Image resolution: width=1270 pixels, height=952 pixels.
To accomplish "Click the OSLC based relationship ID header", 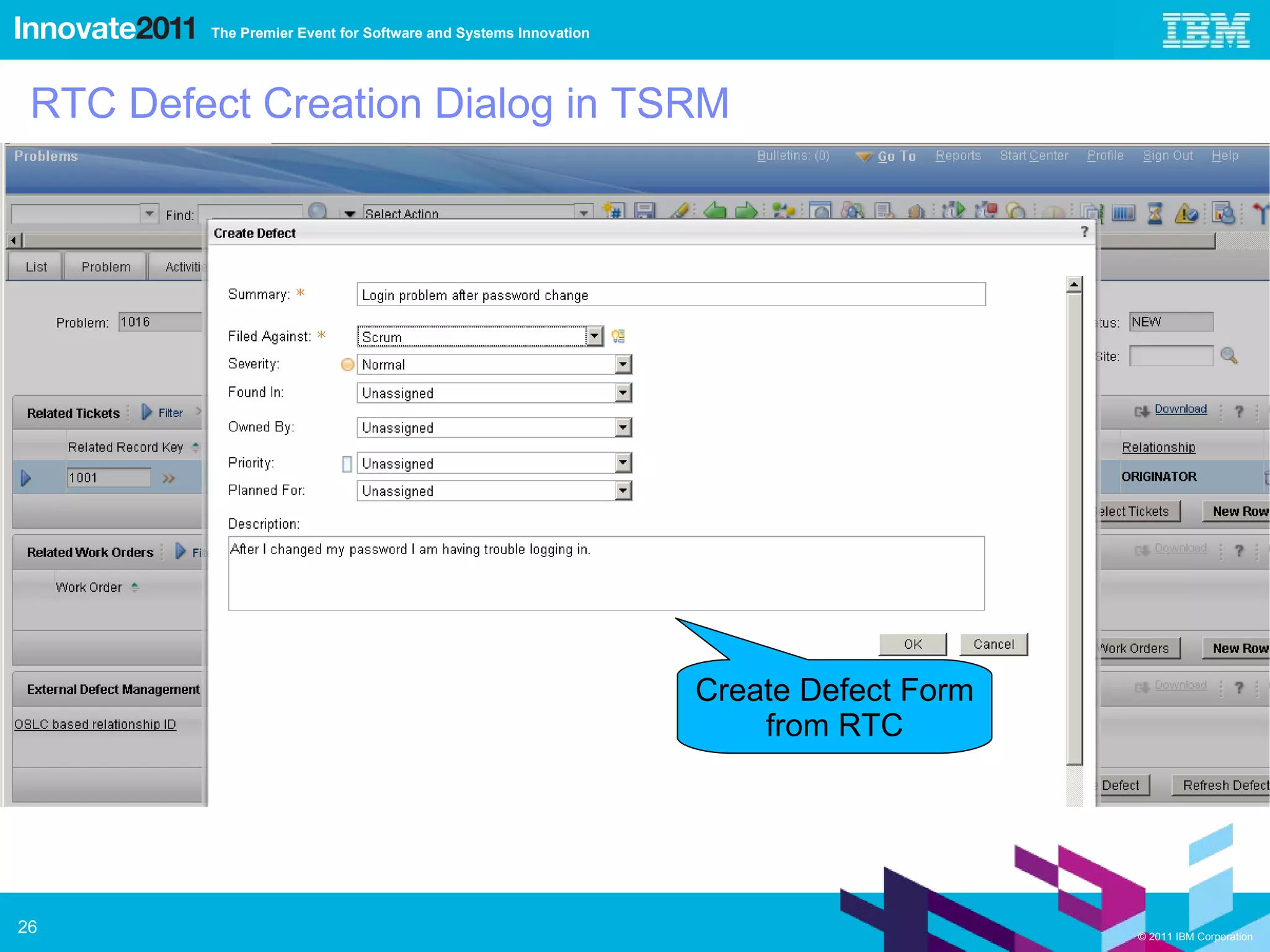I will (x=95, y=724).
